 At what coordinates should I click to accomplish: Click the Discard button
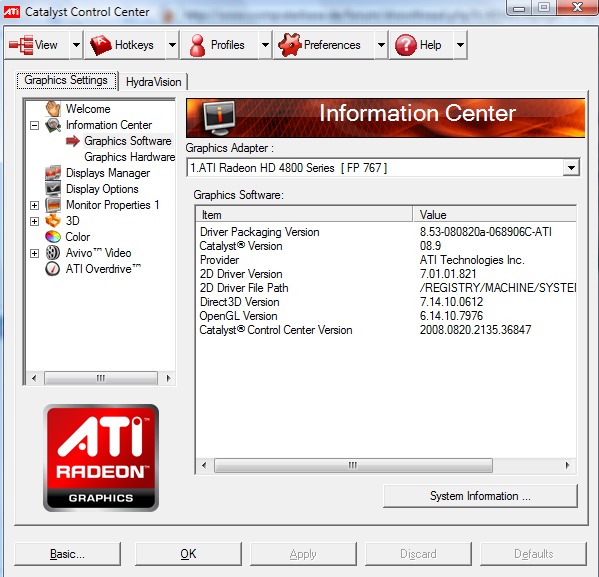pyautogui.click(x=418, y=554)
